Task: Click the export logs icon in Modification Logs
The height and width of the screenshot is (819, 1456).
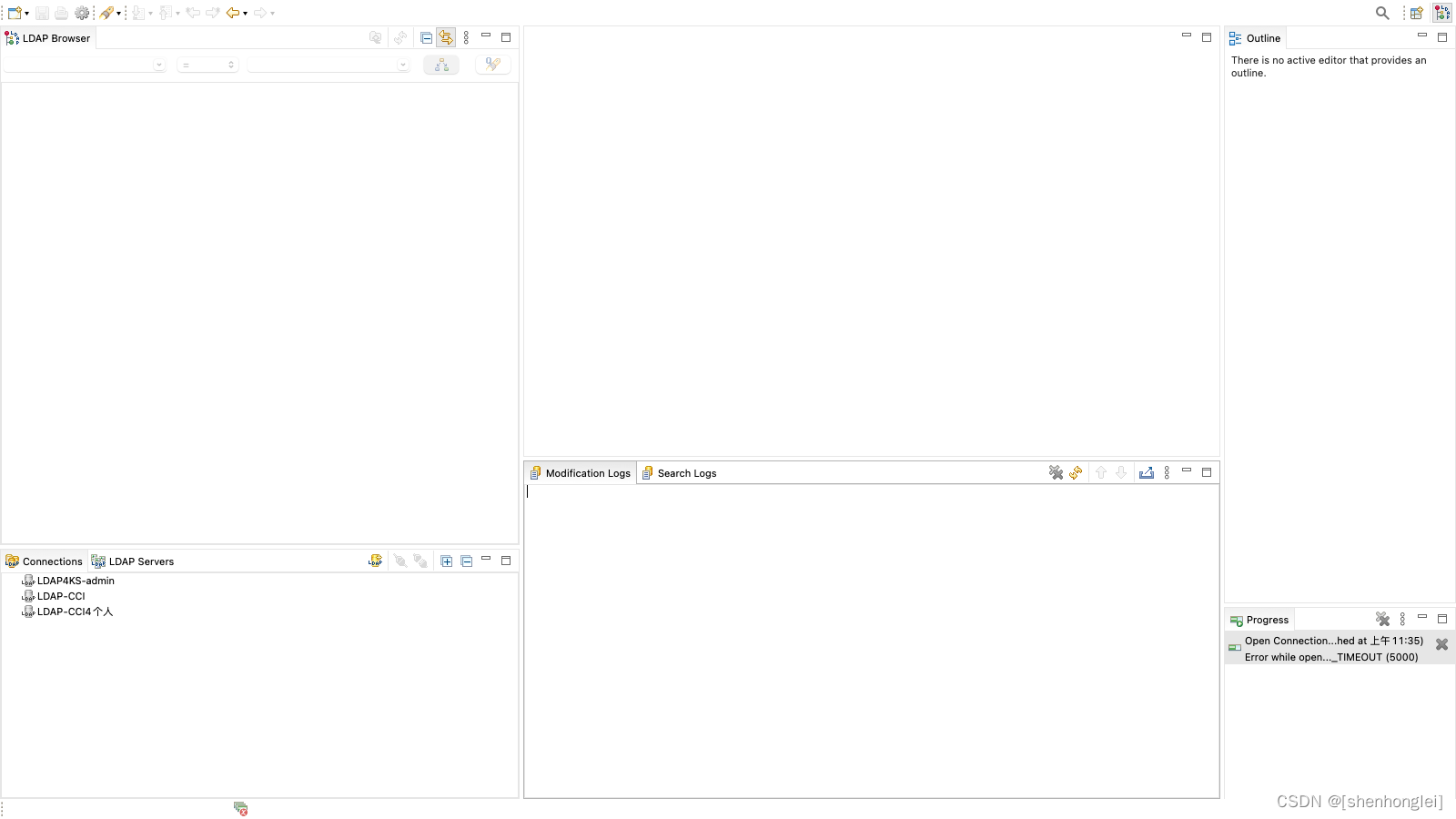Action: point(1147,472)
